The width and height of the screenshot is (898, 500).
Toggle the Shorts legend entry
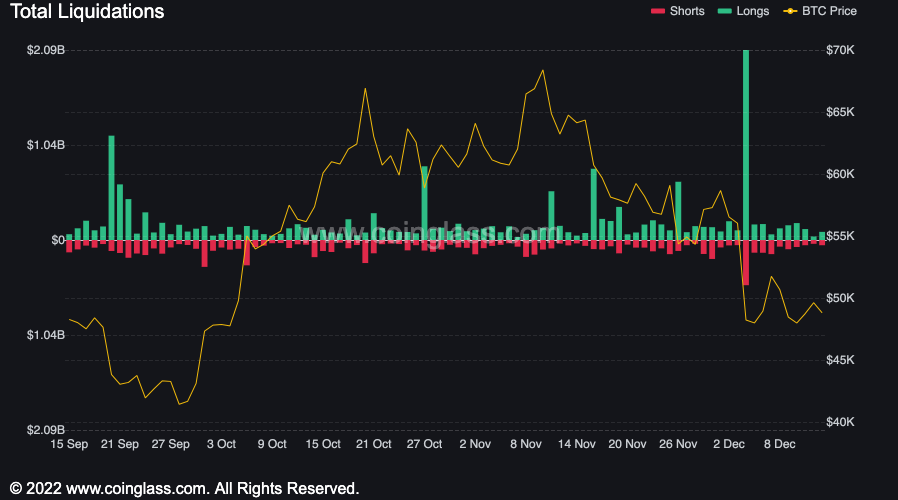[x=678, y=11]
